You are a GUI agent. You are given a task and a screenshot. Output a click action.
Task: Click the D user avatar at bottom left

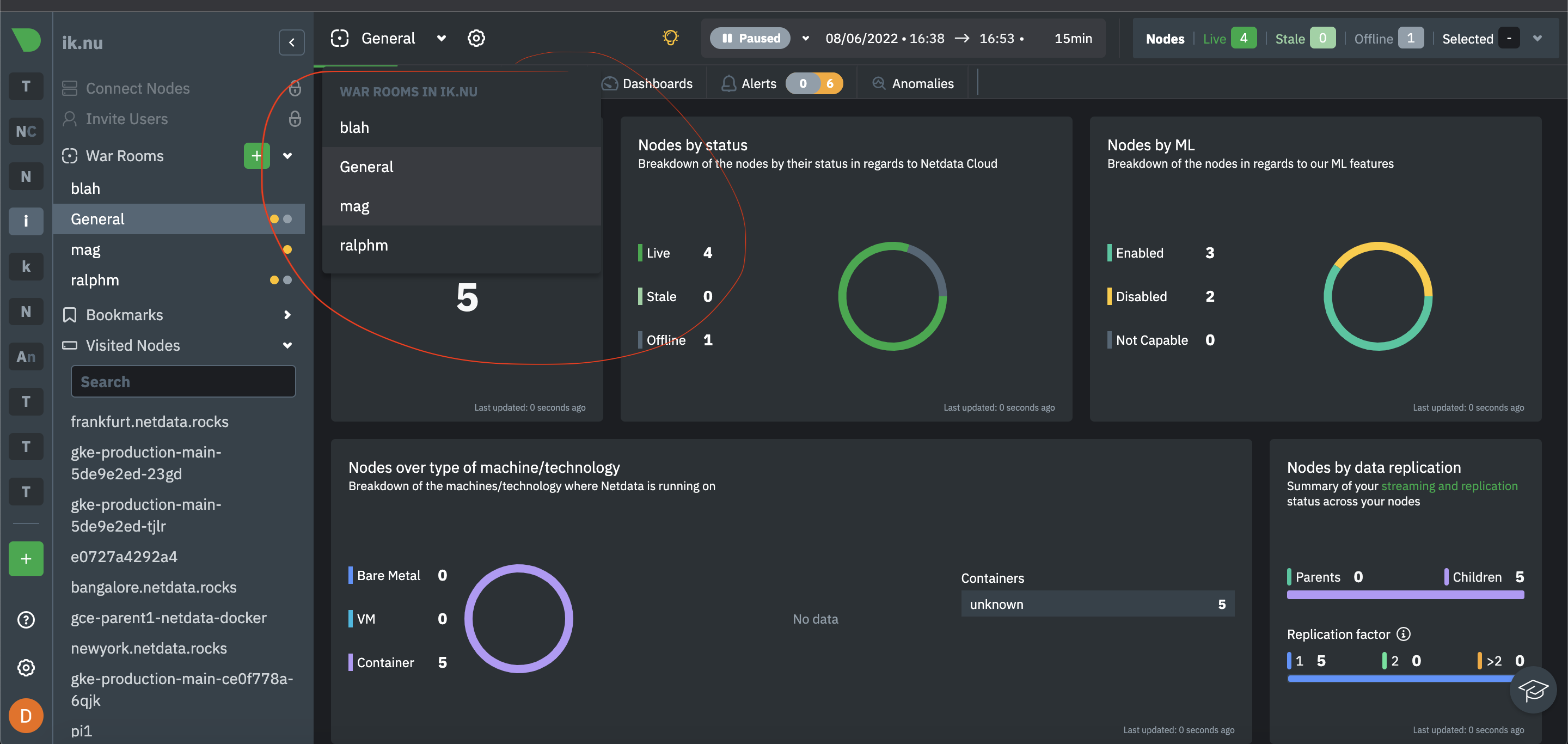[x=26, y=715]
